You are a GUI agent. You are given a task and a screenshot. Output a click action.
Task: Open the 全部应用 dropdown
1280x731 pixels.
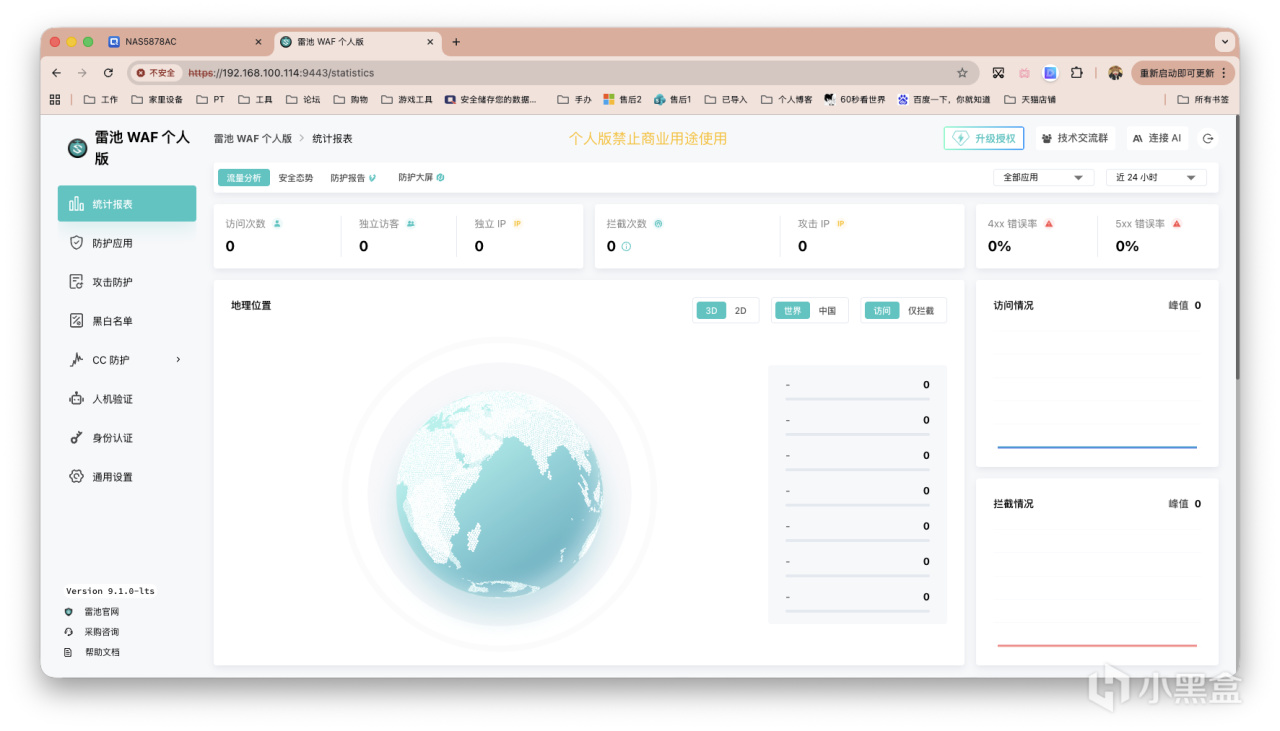click(x=1043, y=178)
